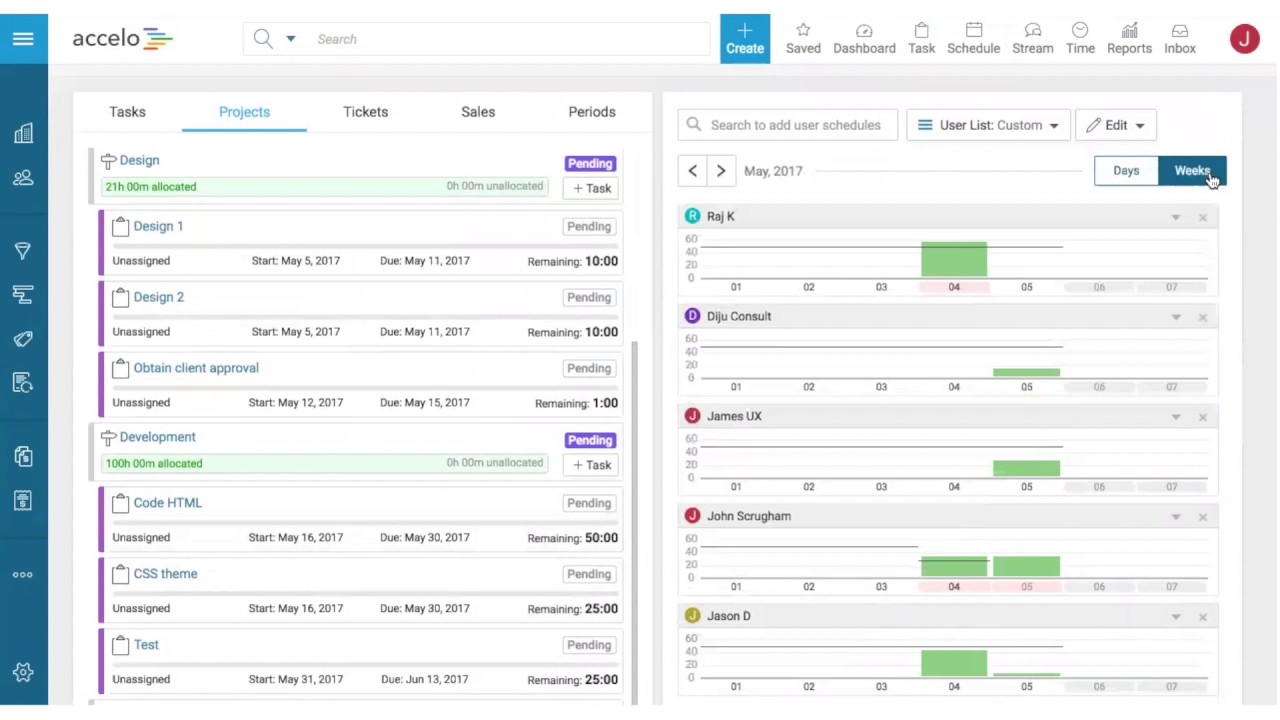Switch to the Tickets tab
This screenshot has width=1280, height=720.
(x=365, y=111)
